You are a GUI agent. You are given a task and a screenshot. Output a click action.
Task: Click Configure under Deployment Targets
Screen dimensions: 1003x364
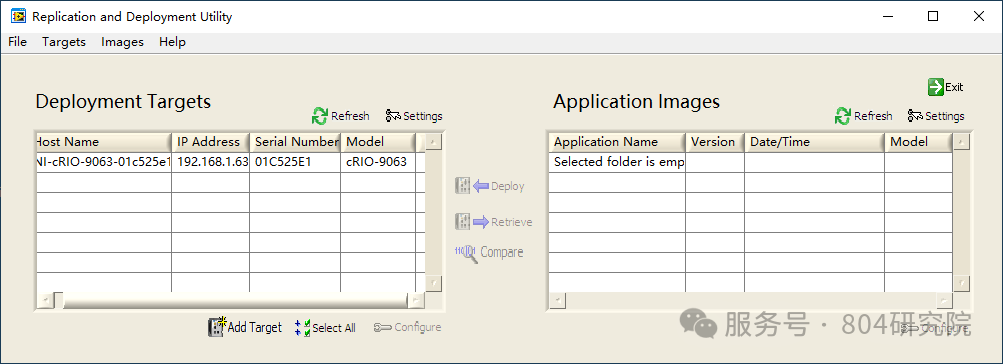(407, 327)
